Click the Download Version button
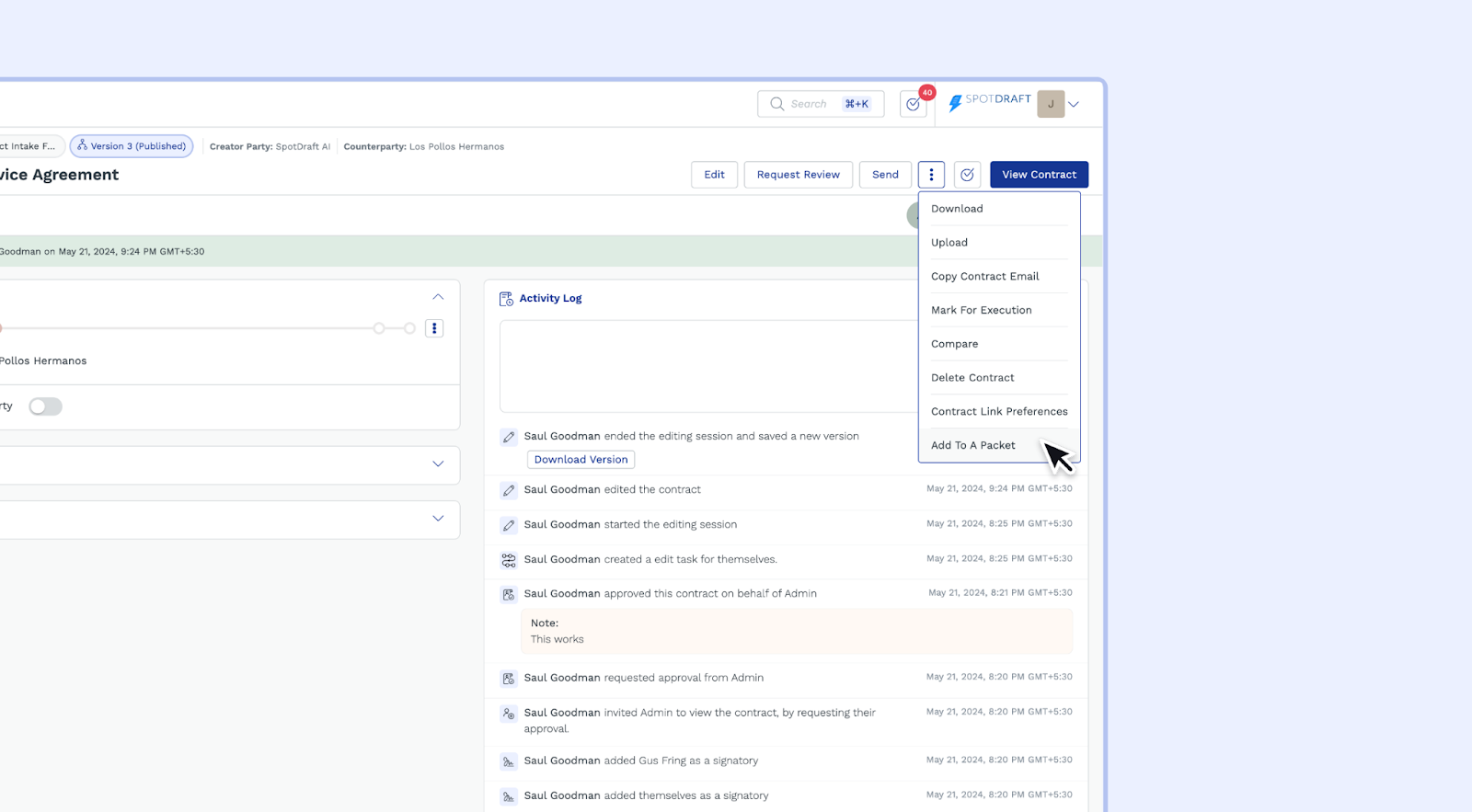This screenshot has height=812, width=1472. 581,460
